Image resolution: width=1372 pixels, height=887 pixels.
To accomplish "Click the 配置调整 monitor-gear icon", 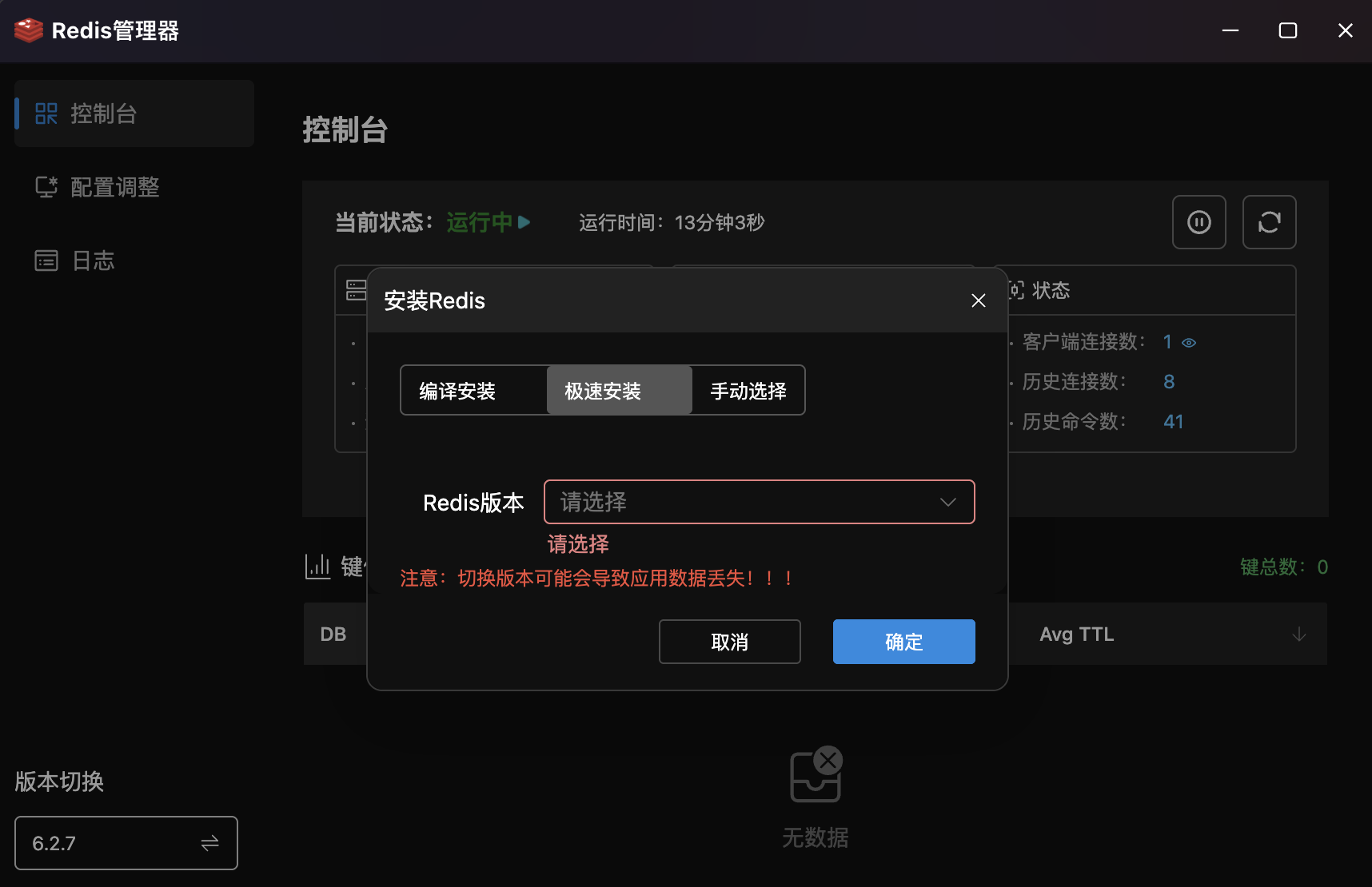I will pos(46,187).
